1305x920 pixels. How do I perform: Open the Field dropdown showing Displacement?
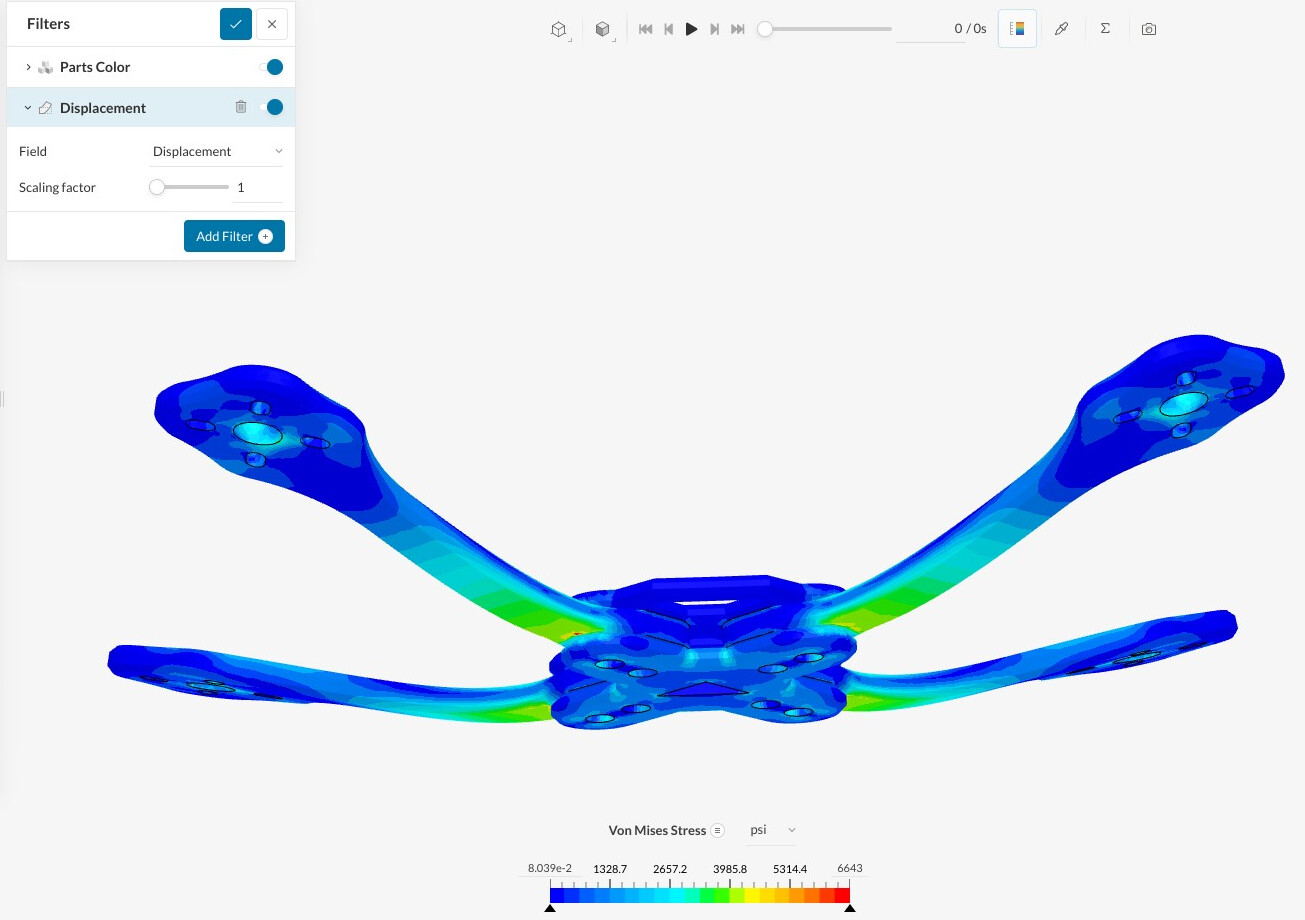click(x=217, y=152)
